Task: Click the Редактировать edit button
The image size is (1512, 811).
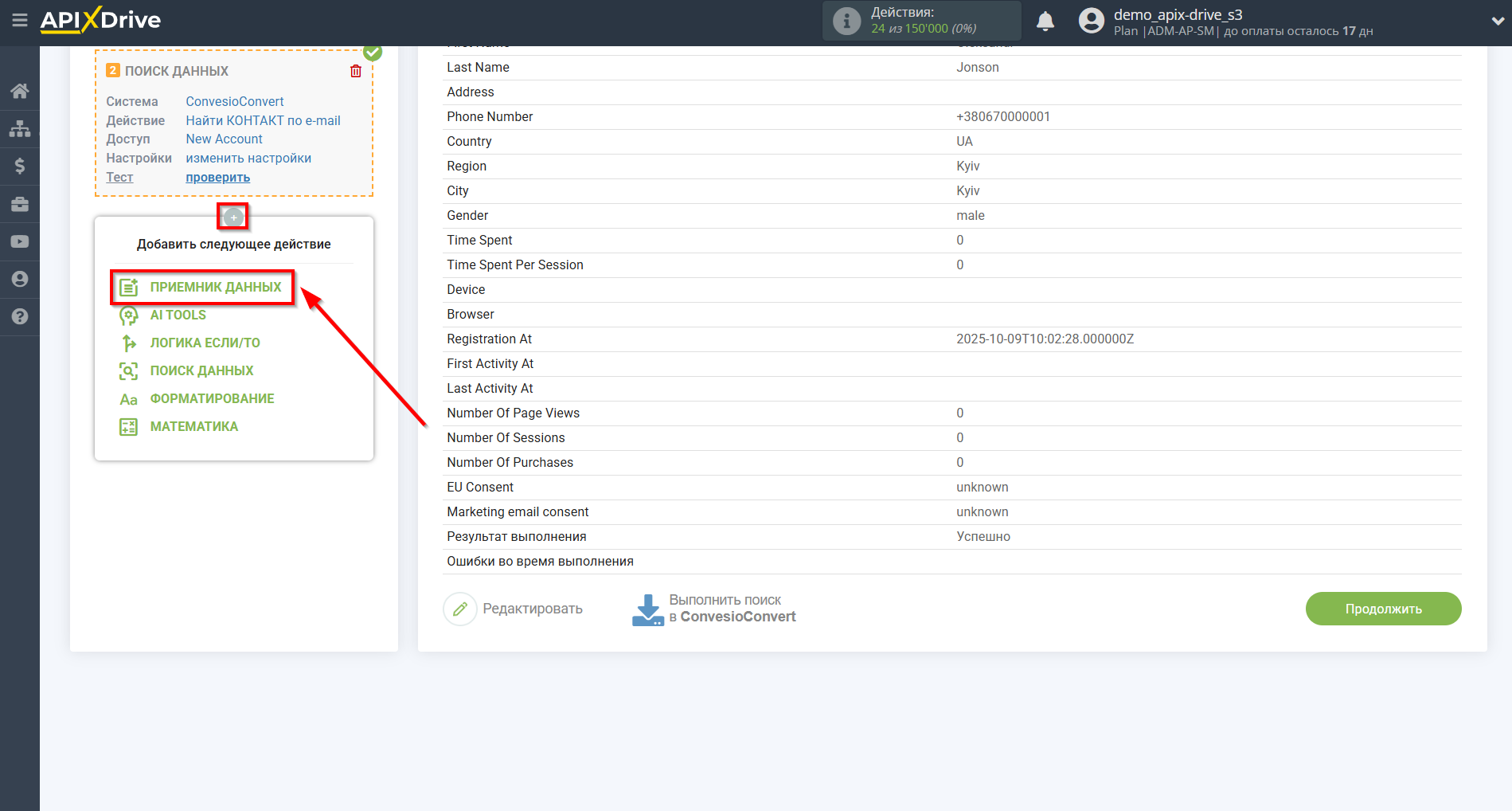Action: tap(514, 609)
